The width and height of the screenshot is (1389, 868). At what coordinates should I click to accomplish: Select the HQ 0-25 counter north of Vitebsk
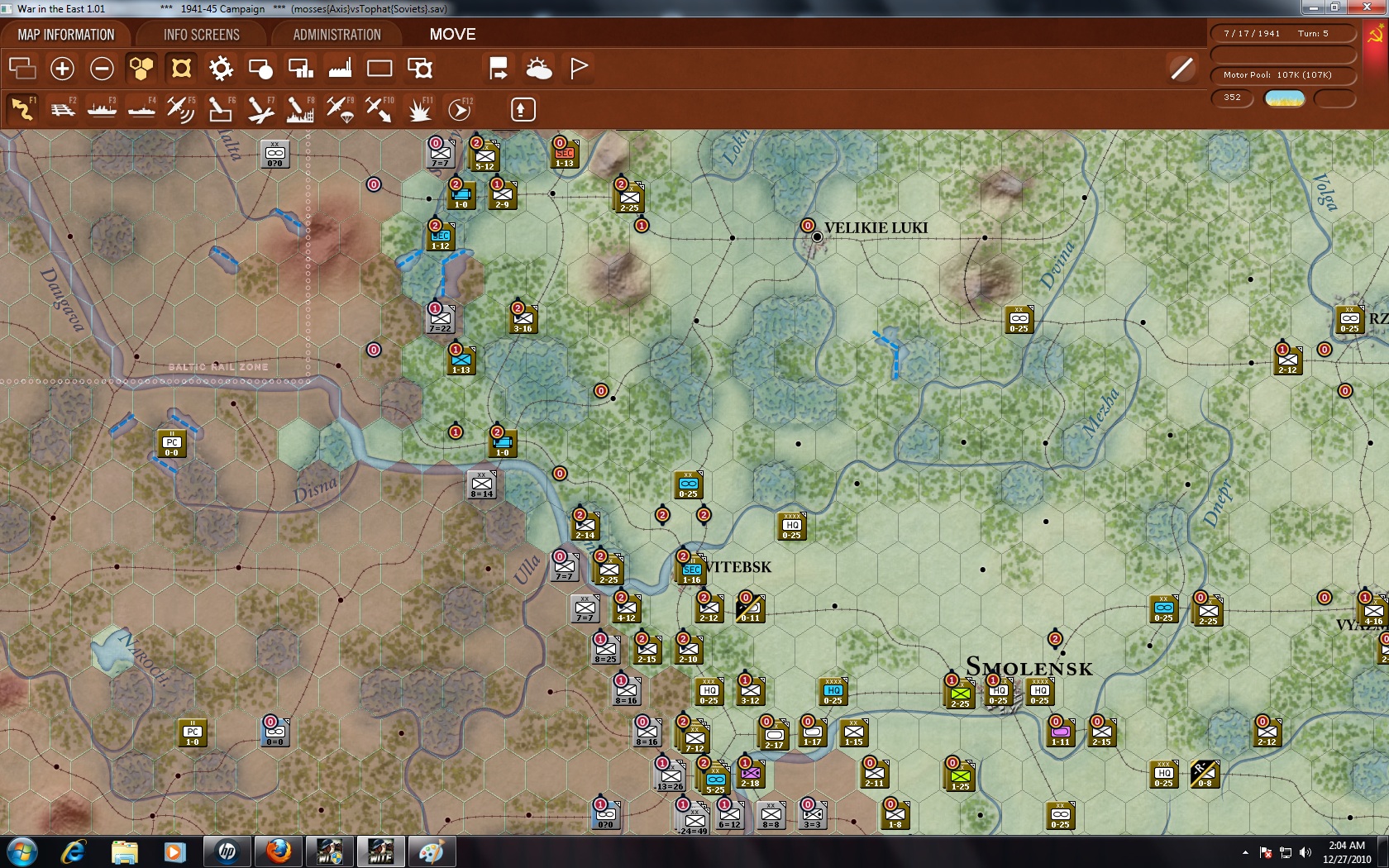point(792,527)
